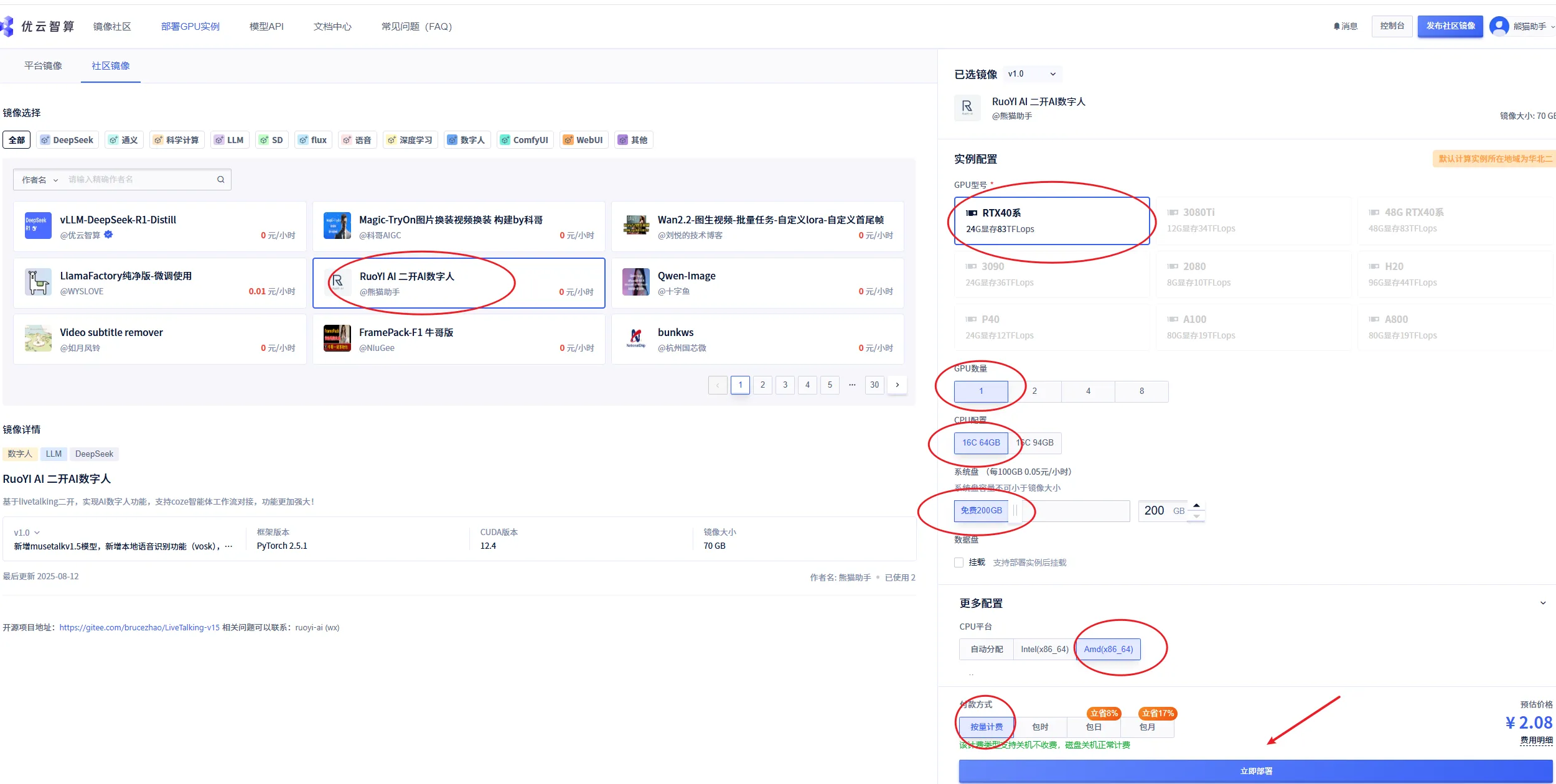Filter images by flux tag
The height and width of the screenshot is (784, 1556).
point(313,140)
